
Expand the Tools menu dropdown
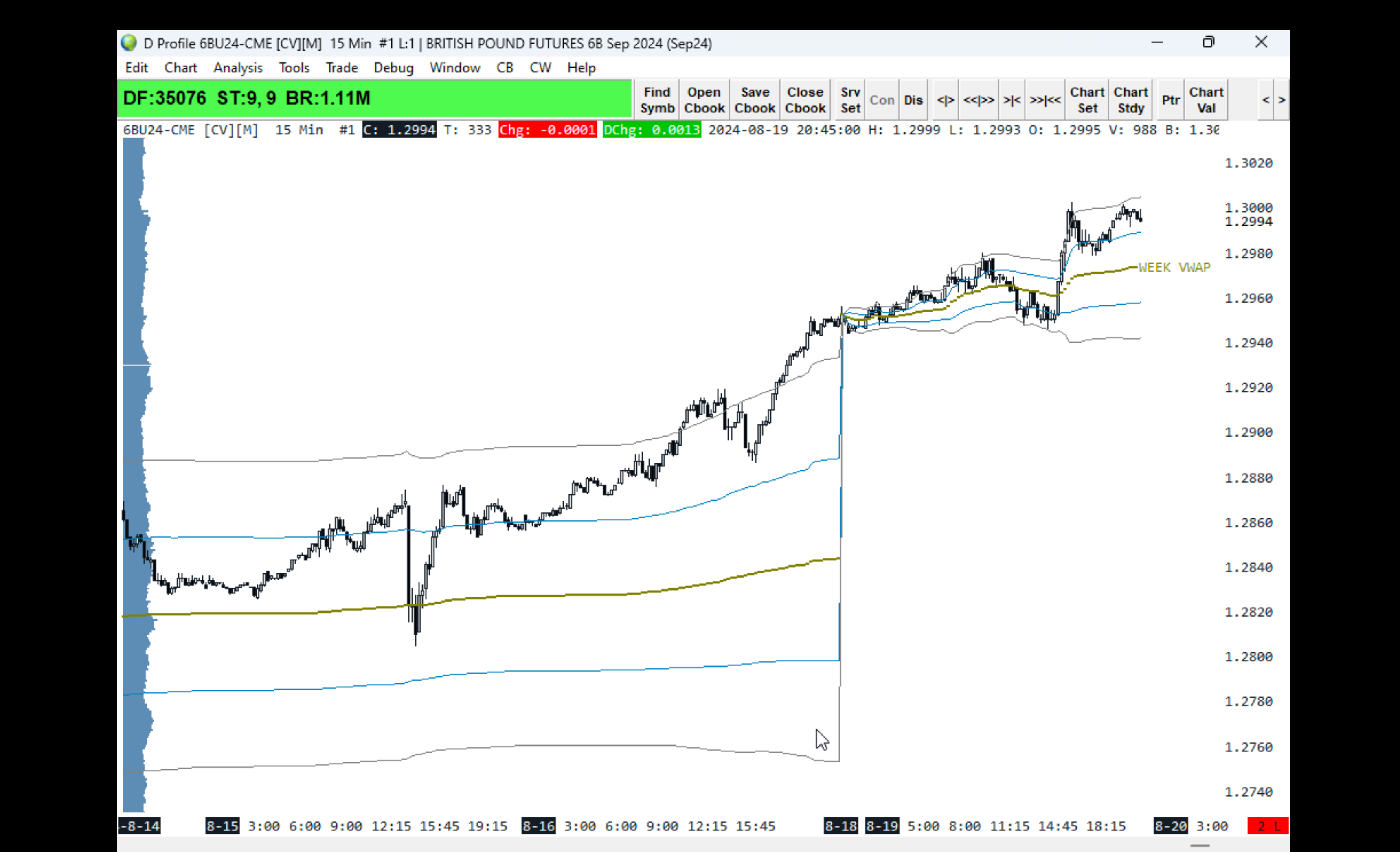point(294,68)
